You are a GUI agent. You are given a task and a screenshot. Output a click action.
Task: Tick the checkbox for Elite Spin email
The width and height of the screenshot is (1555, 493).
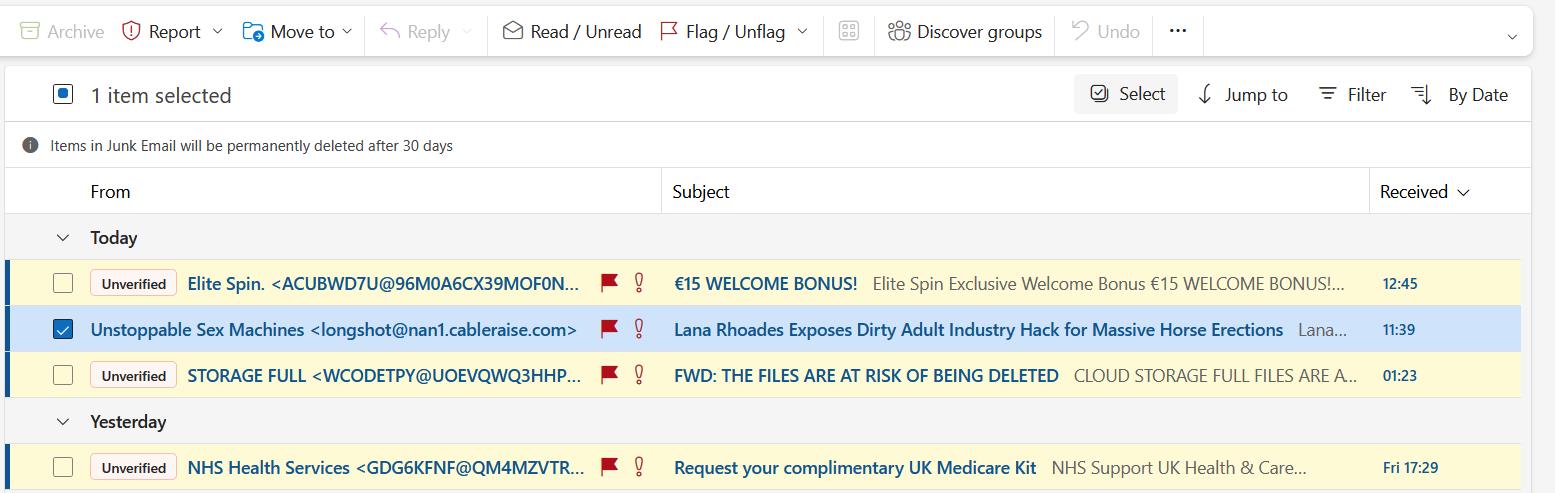pos(63,283)
